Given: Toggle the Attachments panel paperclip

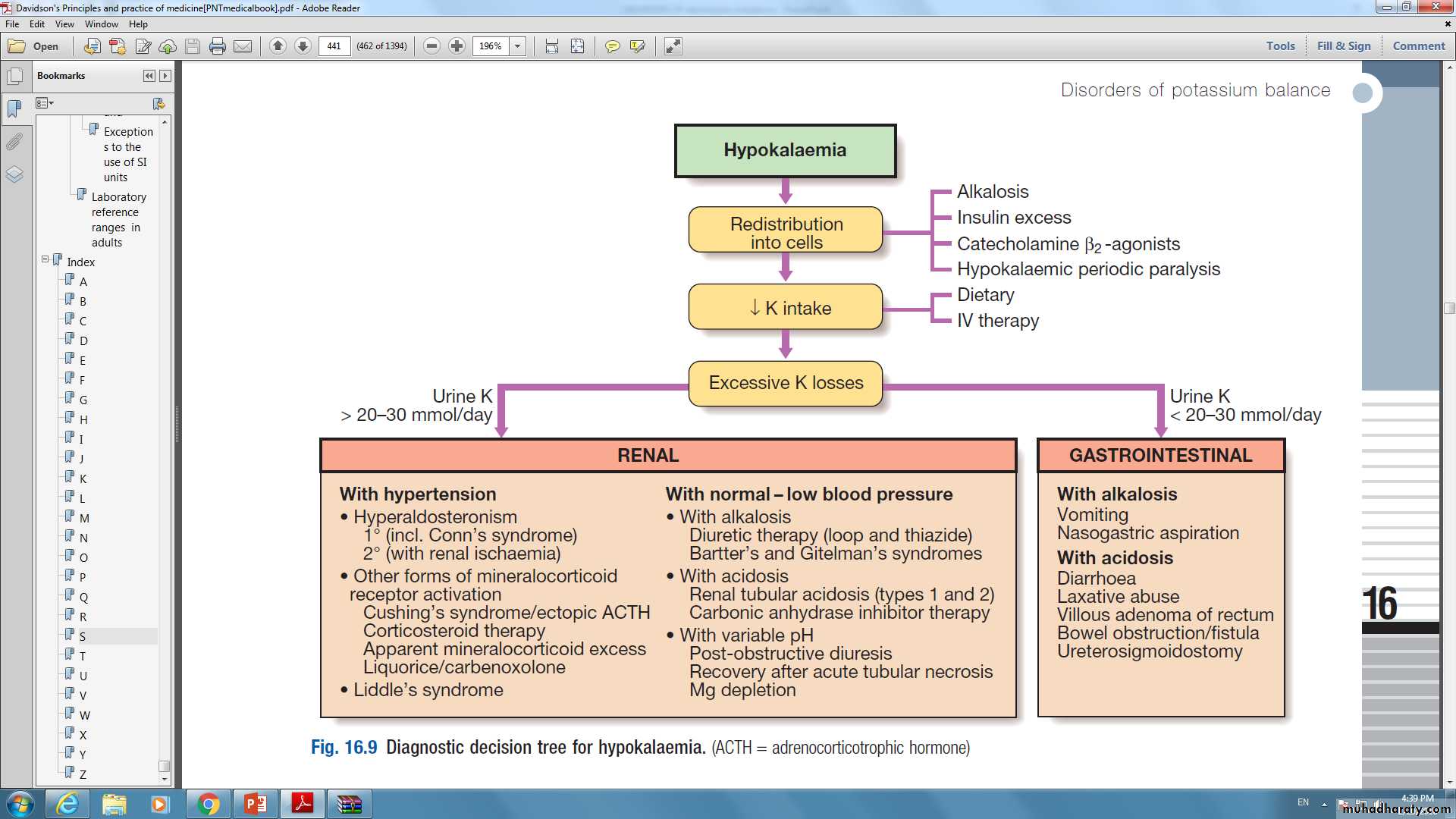Looking at the screenshot, I should pyautogui.click(x=14, y=142).
